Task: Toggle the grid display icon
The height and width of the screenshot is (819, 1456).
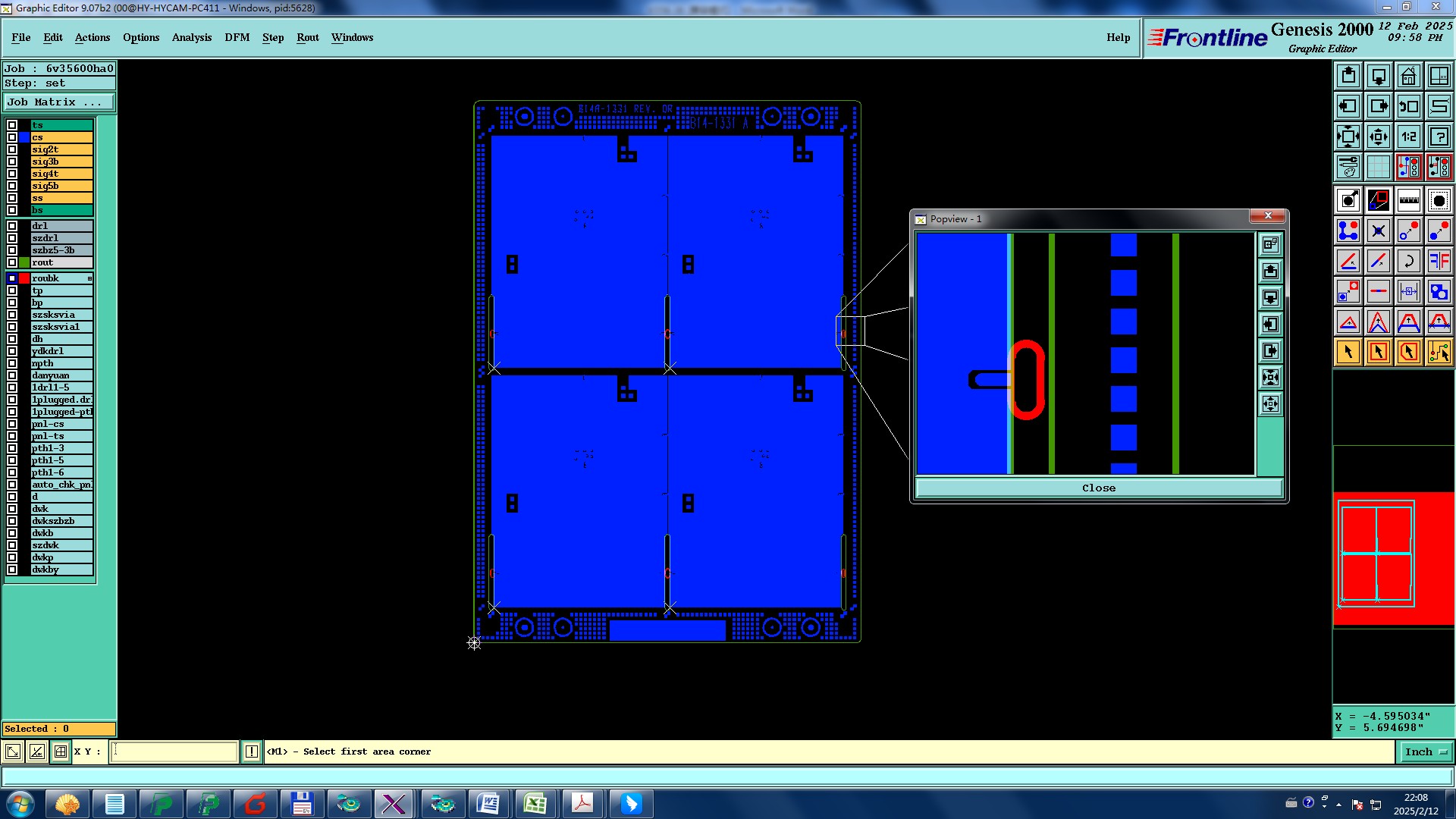Action: tap(1378, 167)
